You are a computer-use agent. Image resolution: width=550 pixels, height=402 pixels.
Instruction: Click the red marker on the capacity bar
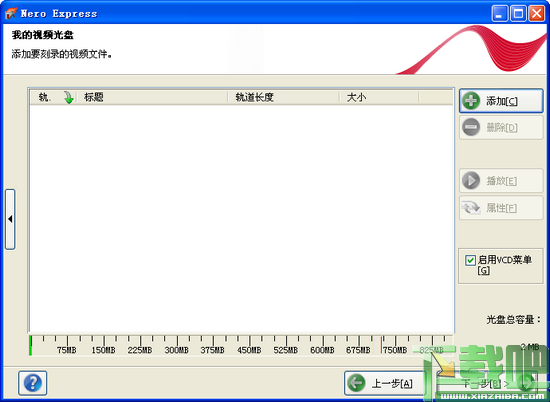click(382, 344)
